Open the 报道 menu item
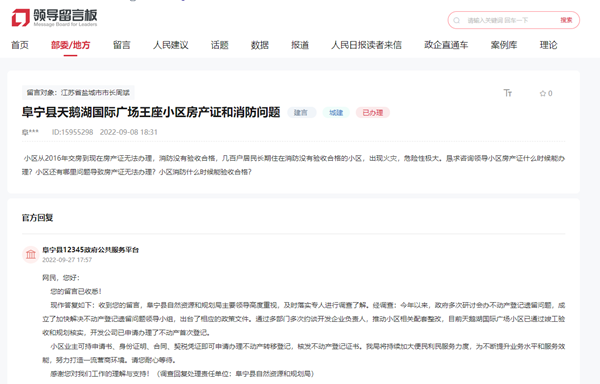The image size is (600, 384). click(300, 45)
